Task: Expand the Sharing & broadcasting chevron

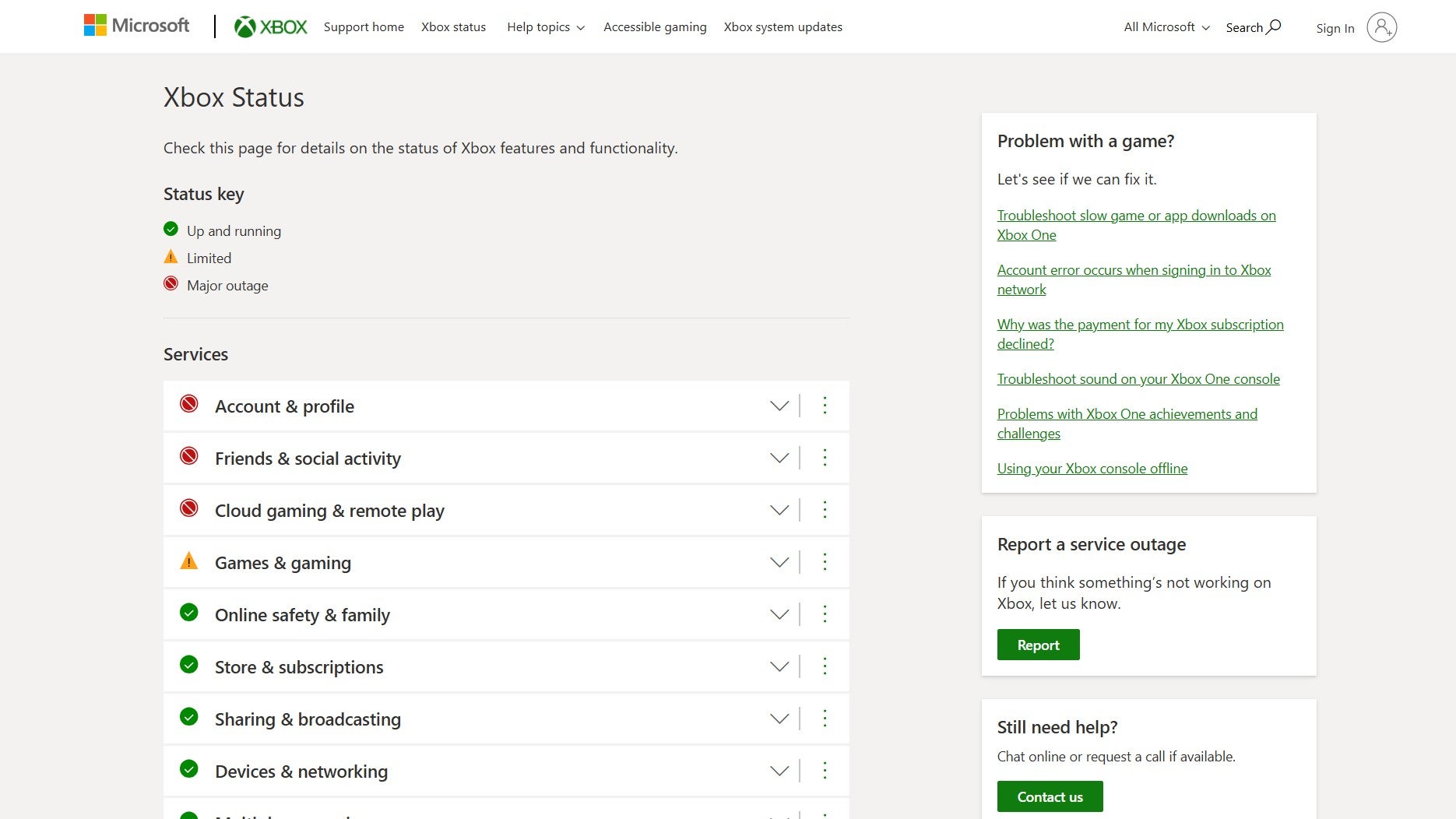Action: pyautogui.click(x=779, y=719)
